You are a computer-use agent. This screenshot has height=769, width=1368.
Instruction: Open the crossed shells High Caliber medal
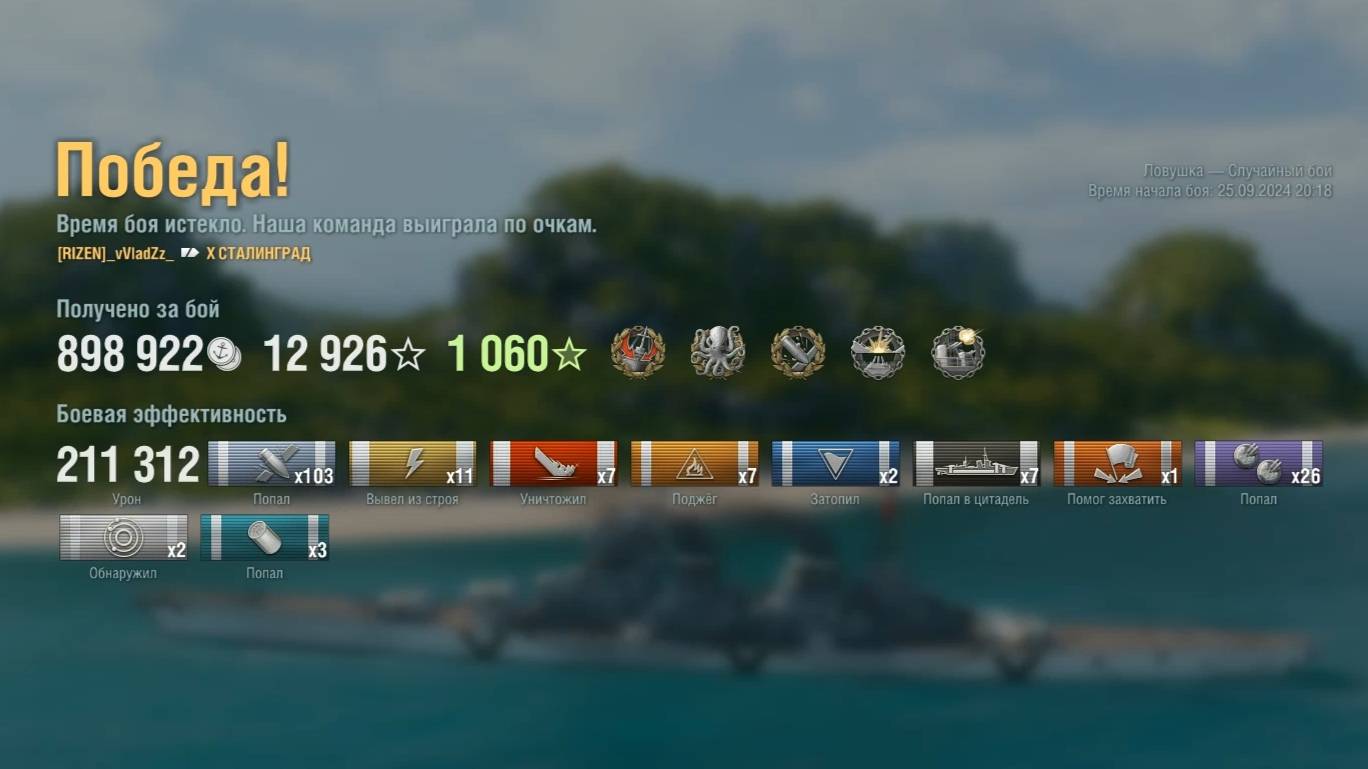click(798, 352)
